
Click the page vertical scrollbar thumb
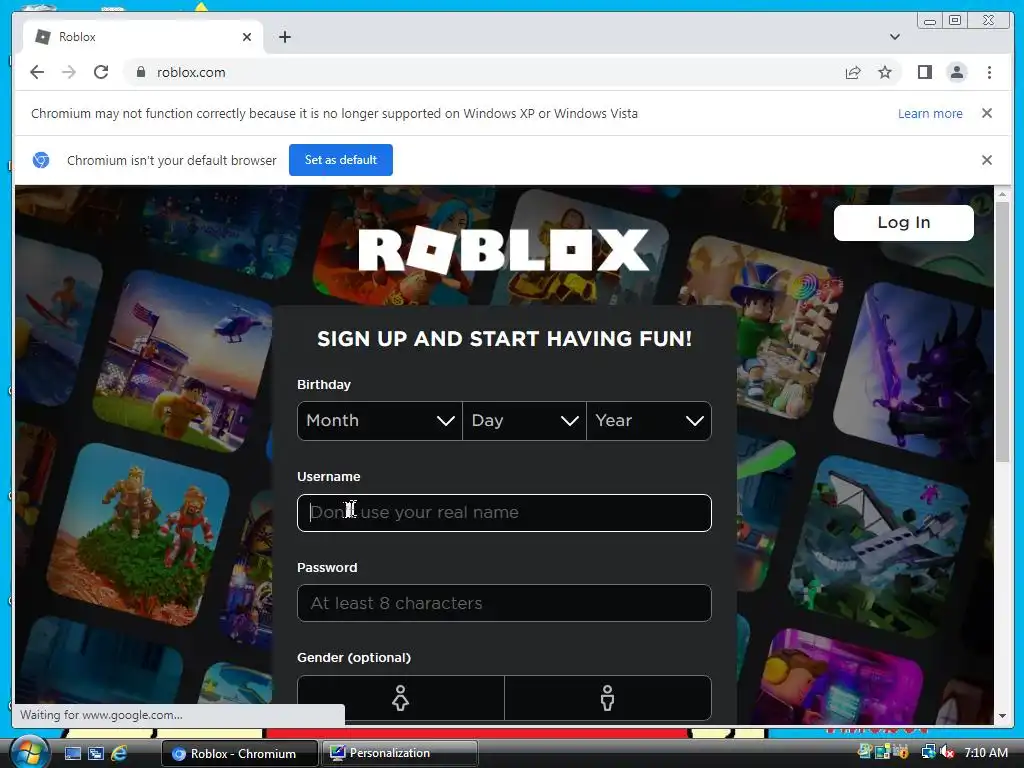coord(1002,332)
